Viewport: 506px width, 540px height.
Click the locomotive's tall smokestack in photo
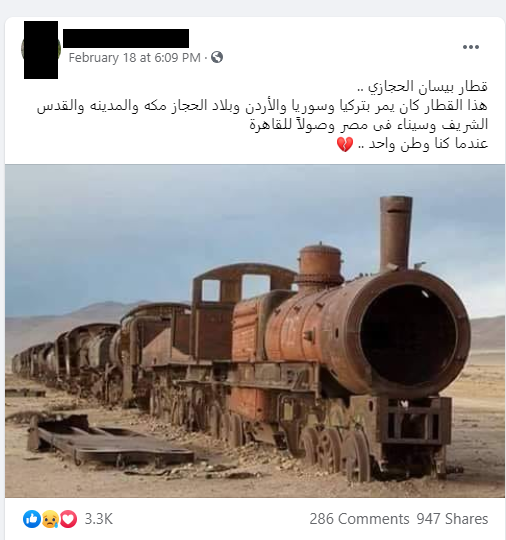(x=395, y=233)
